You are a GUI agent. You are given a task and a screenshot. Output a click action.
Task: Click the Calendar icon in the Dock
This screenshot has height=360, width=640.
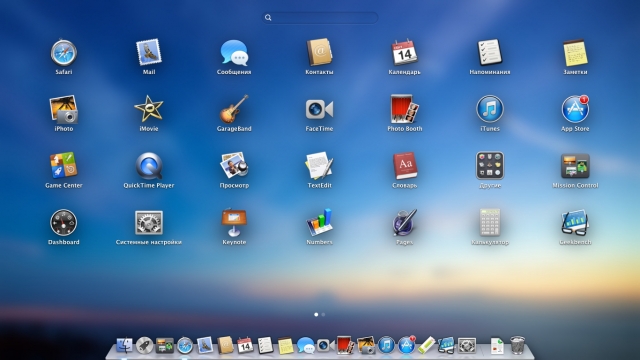click(245, 345)
